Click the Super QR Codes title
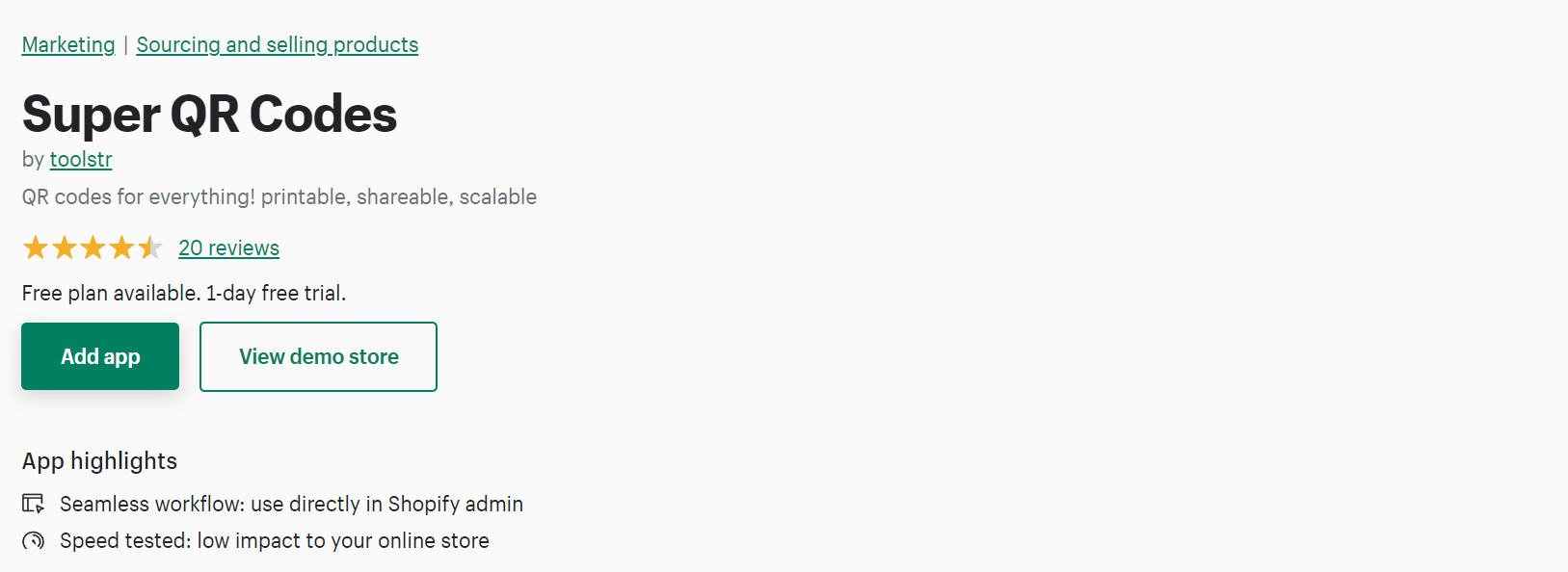The height and width of the screenshot is (572, 1568). point(209,115)
